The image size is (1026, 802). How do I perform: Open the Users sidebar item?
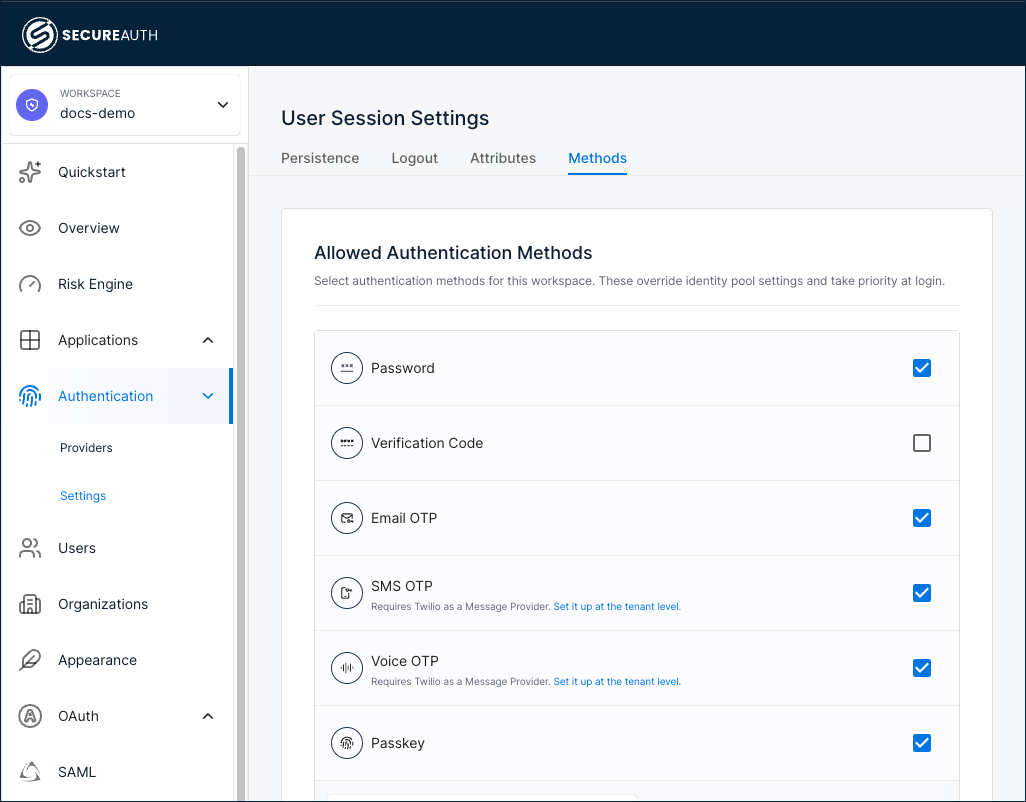(77, 548)
